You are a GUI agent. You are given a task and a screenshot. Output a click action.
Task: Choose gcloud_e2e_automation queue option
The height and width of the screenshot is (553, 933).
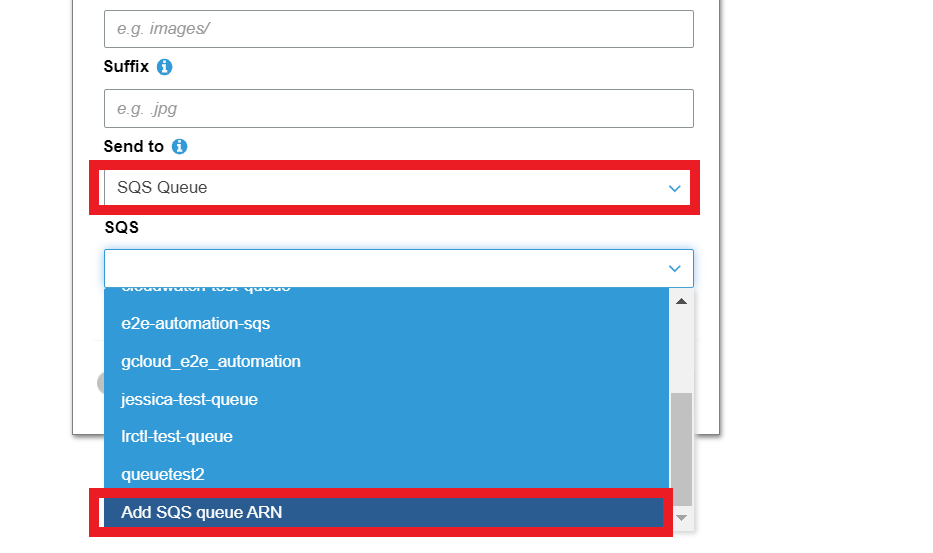[210, 361]
